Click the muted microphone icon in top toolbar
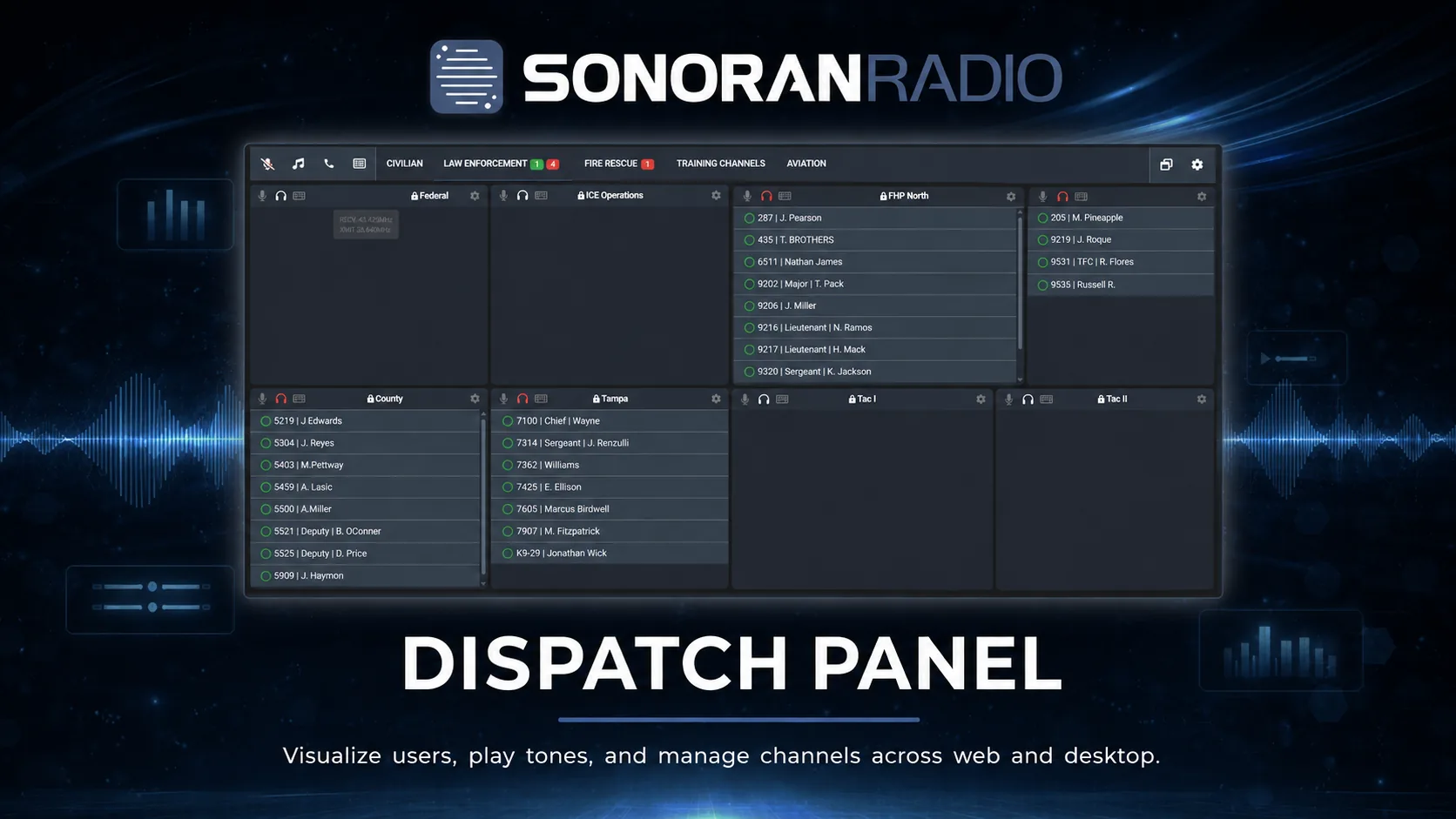This screenshot has height=819, width=1456. [x=268, y=164]
